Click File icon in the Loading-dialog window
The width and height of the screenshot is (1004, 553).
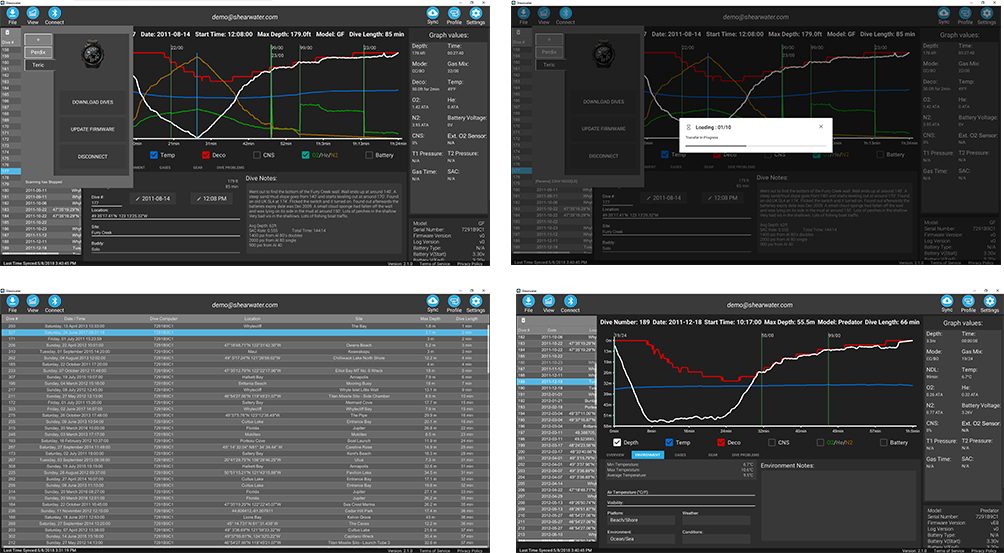(524, 12)
